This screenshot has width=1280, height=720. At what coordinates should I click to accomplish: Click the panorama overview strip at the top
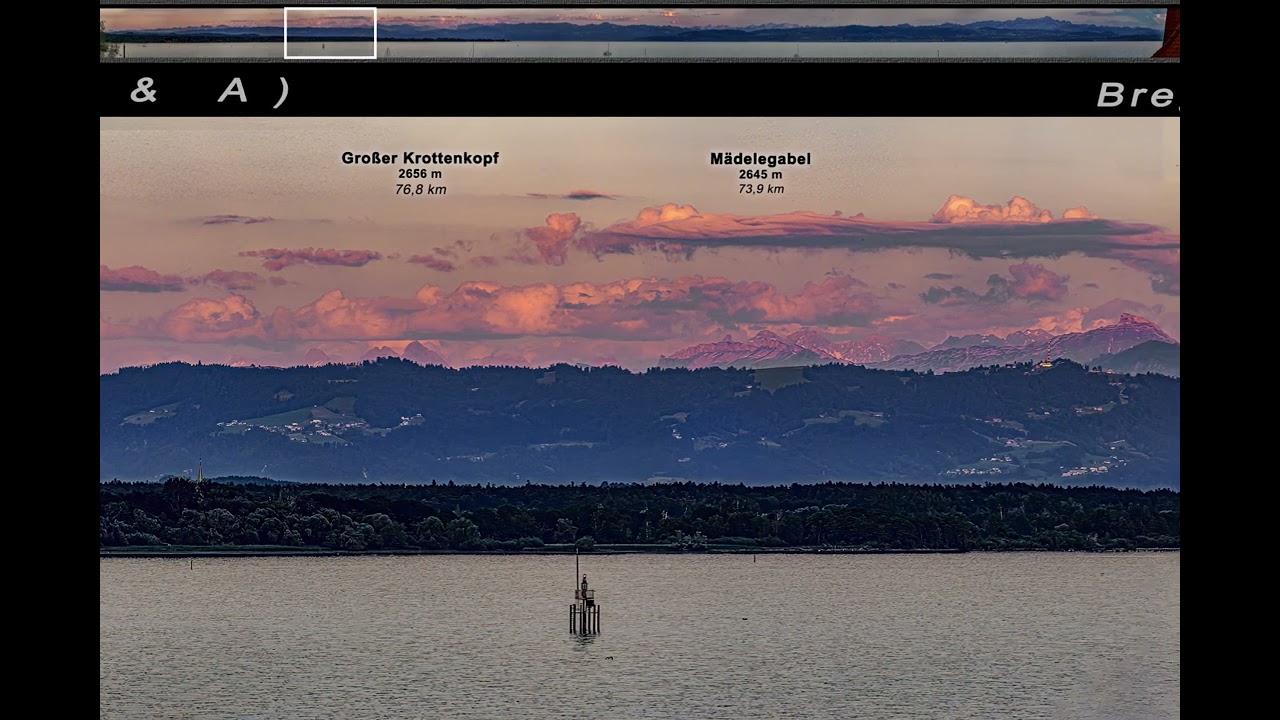(x=640, y=34)
